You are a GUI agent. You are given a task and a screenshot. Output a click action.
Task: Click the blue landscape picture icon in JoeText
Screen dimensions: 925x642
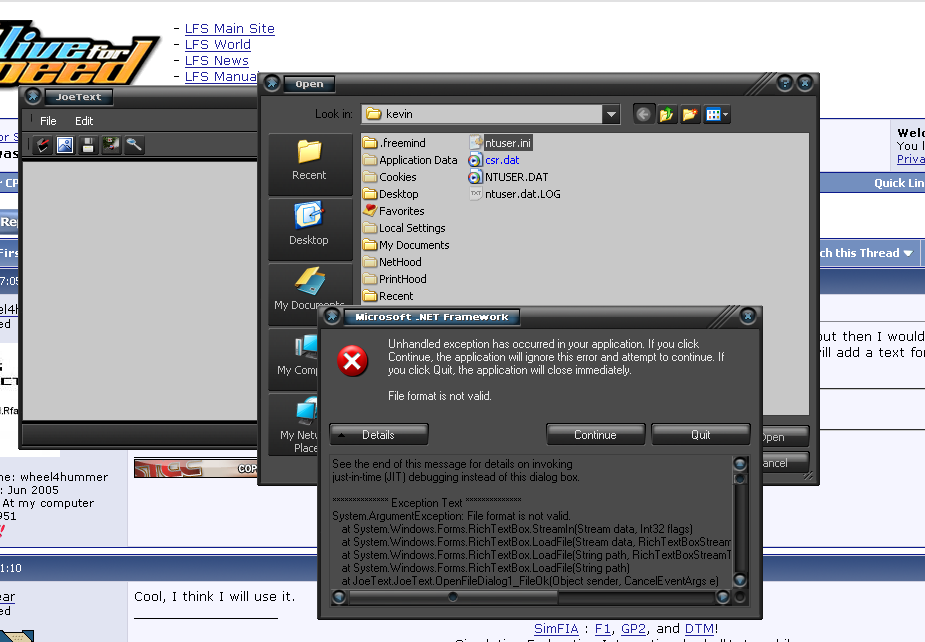coord(65,145)
